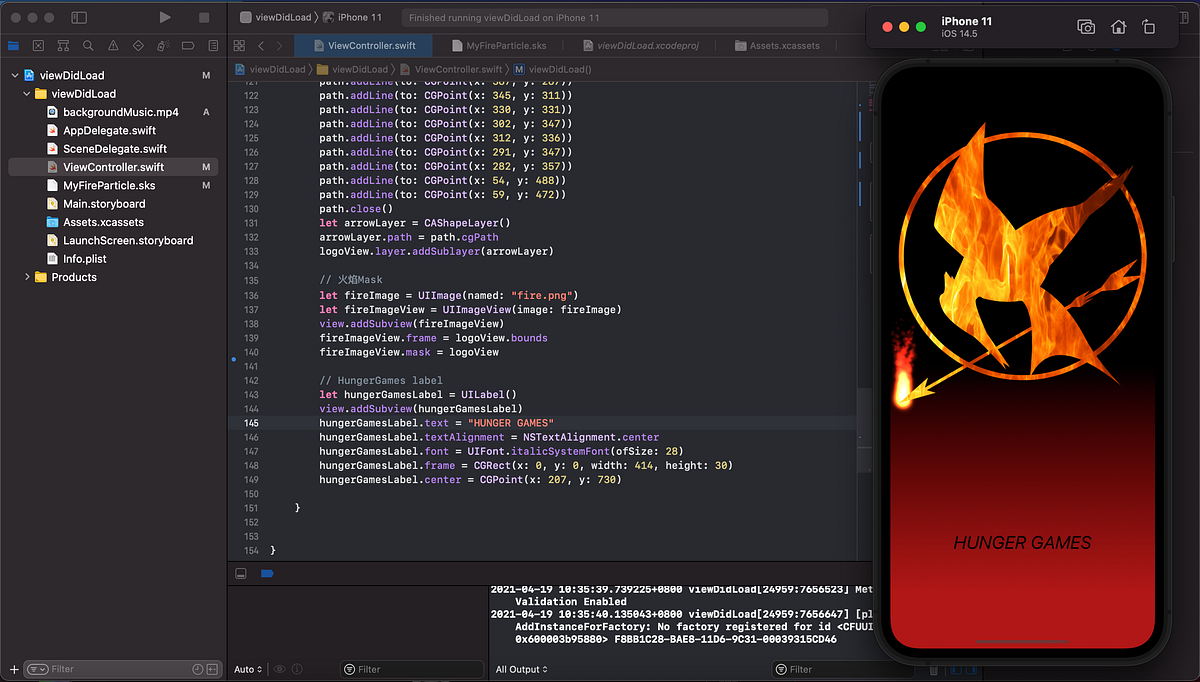Screen dimensions: 1200x682
Task: Stop the running app with the Stop button
Action: pos(204,18)
